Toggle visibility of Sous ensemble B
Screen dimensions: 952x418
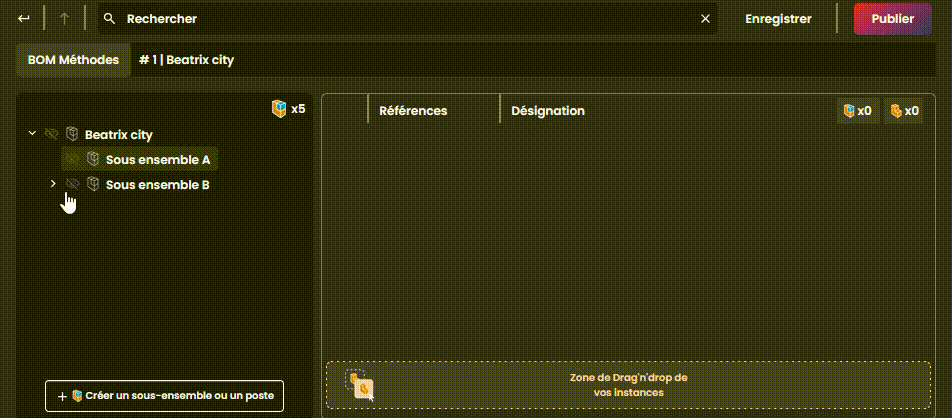[x=72, y=183]
